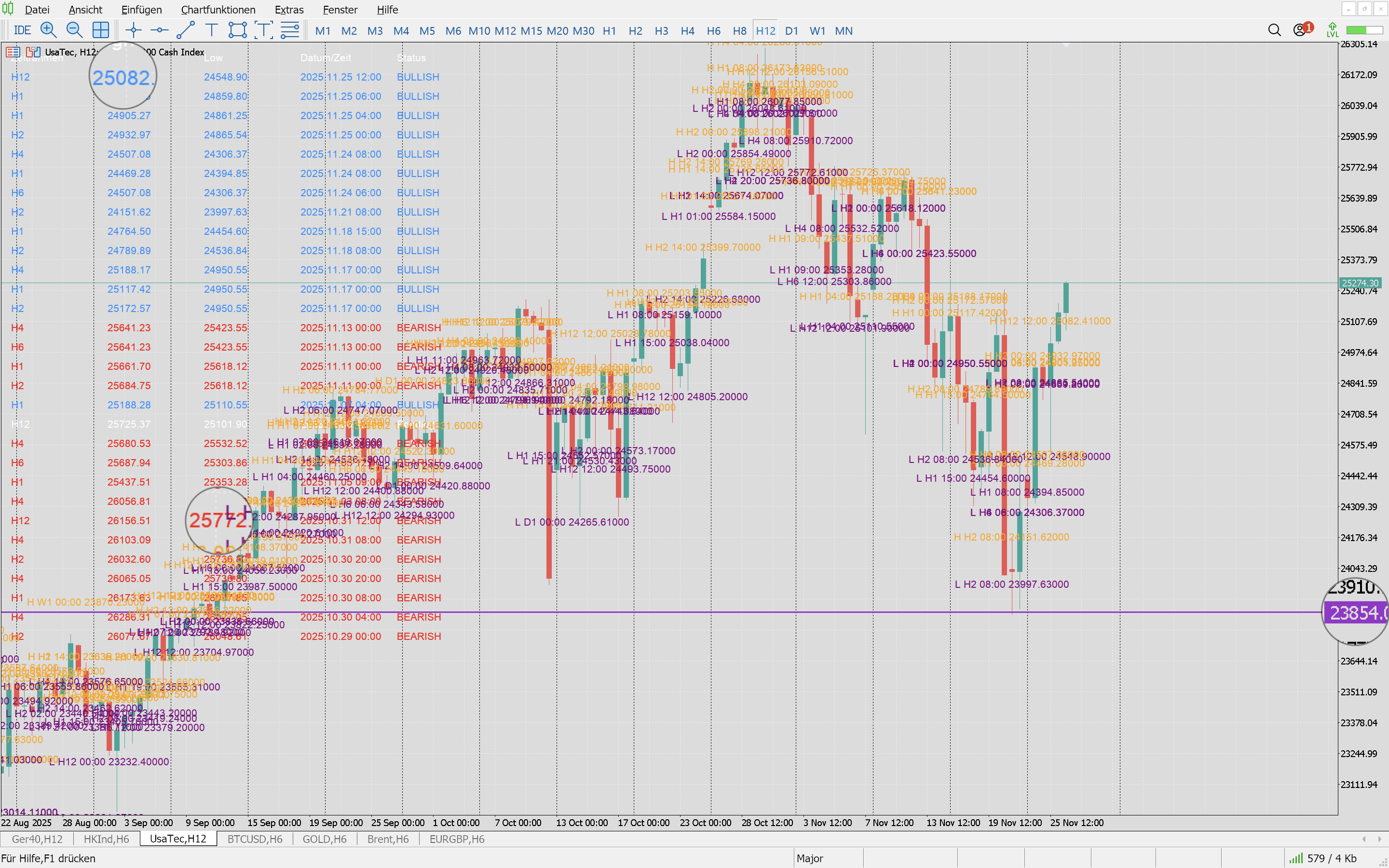Image resolution: width=1389 pixels, height=868 pixels.
Task: Open the Einfügen menu
Action: click(x=141, y=10)
